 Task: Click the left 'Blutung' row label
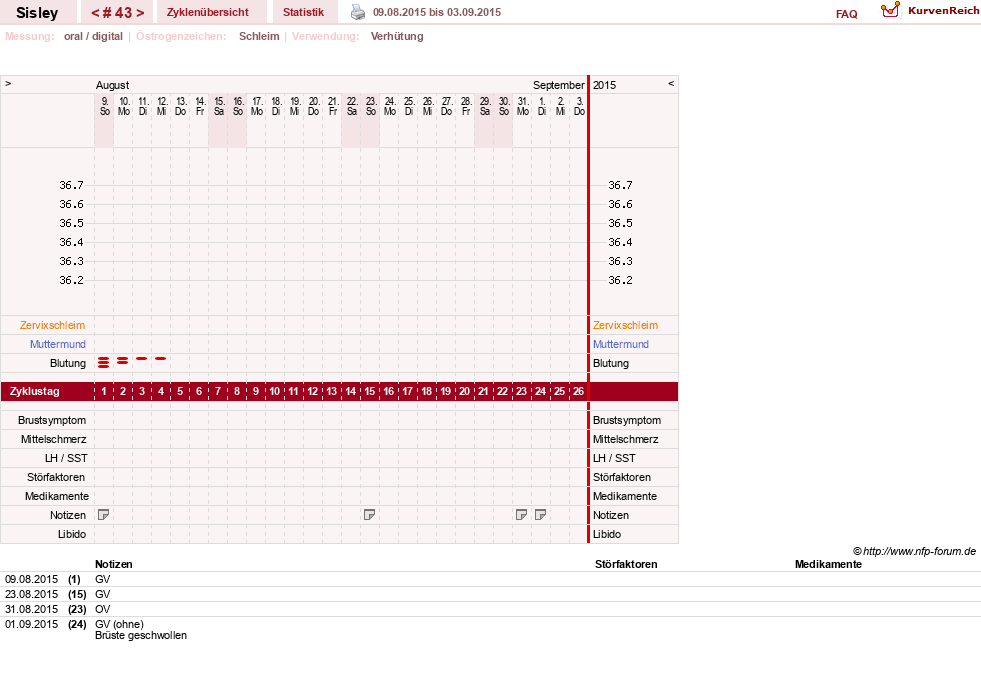point(68,364)
